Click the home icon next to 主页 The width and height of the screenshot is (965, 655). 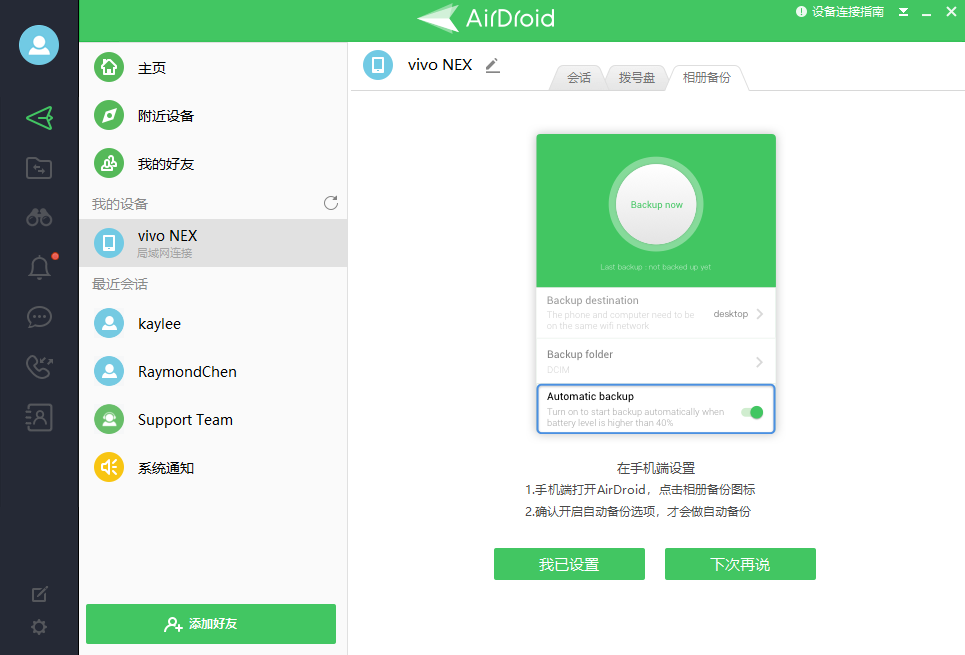point(109,67)
